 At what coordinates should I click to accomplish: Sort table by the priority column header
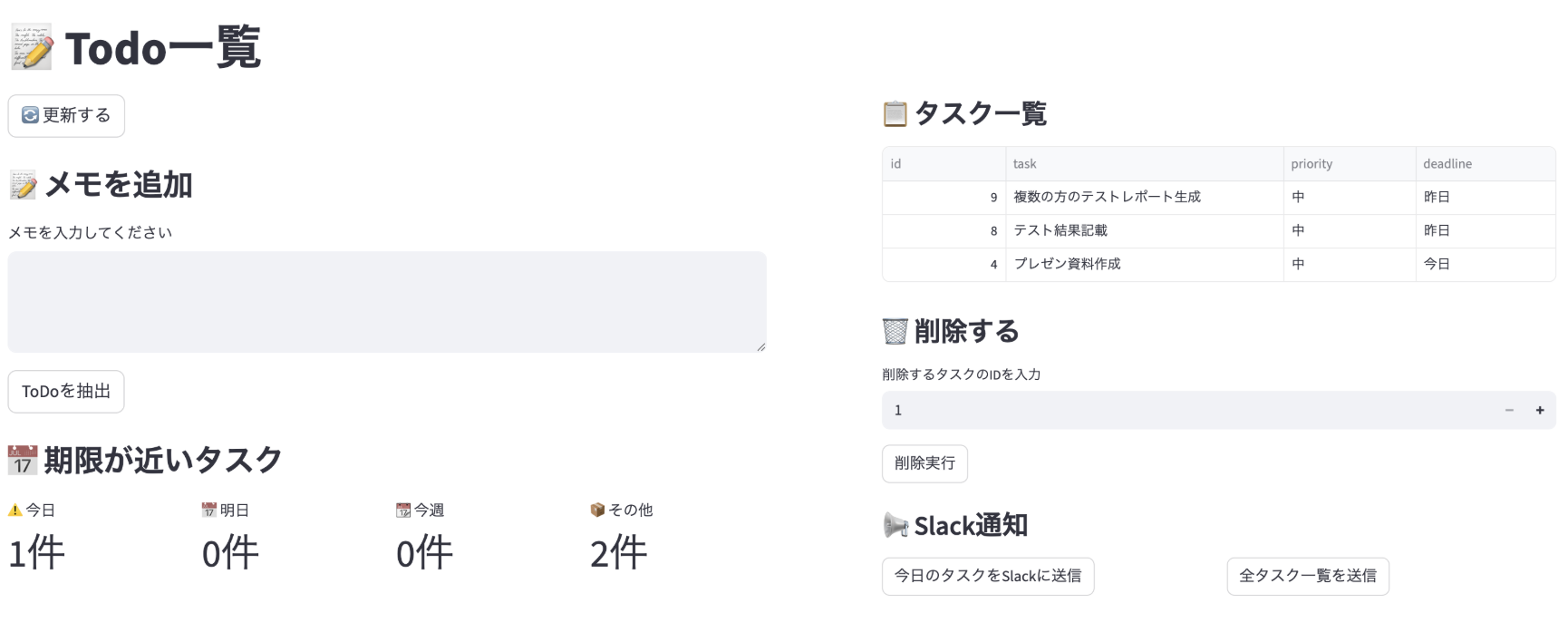click(1312, 164)
